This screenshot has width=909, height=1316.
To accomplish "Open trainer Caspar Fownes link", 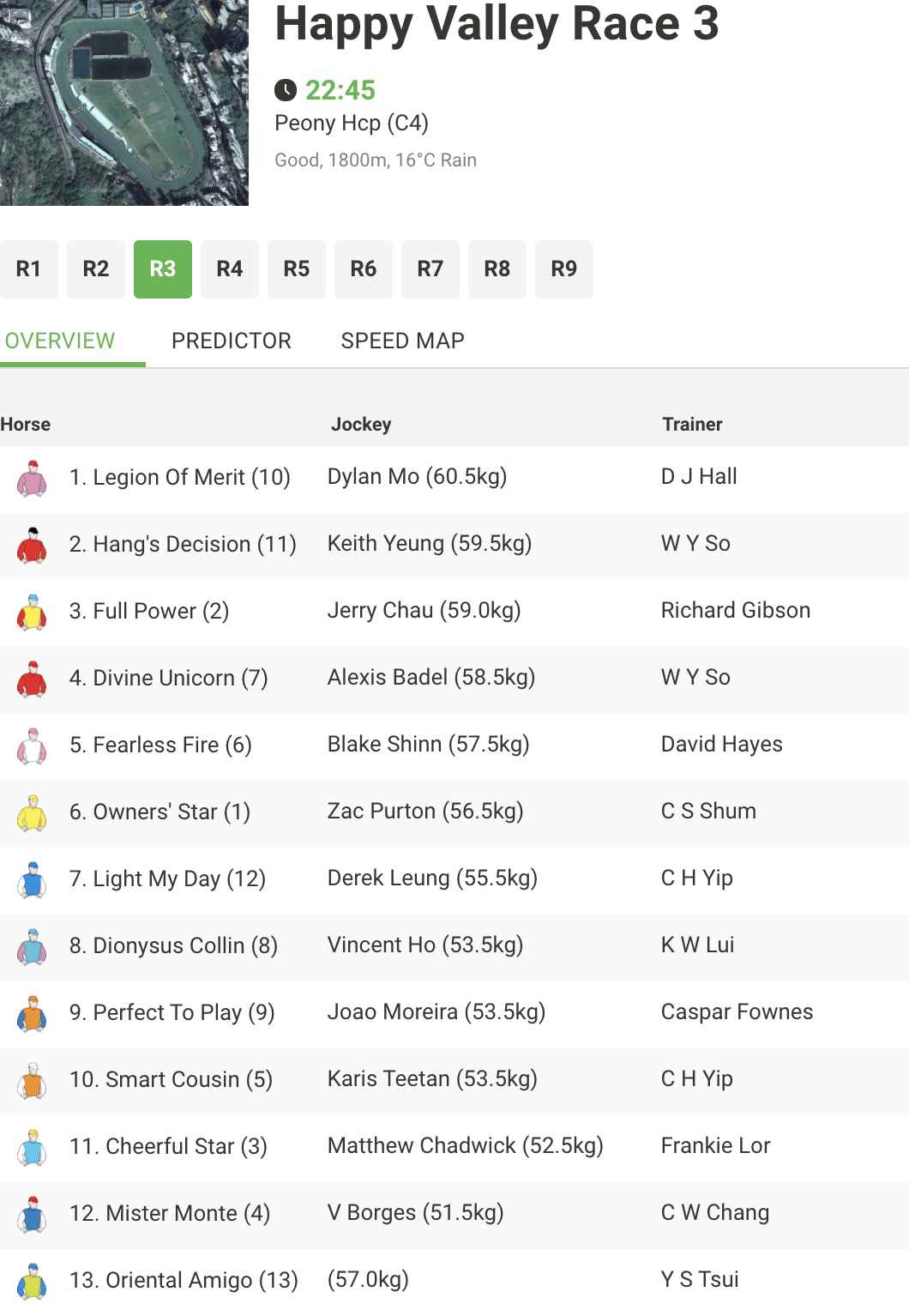I will point(737,1011).
